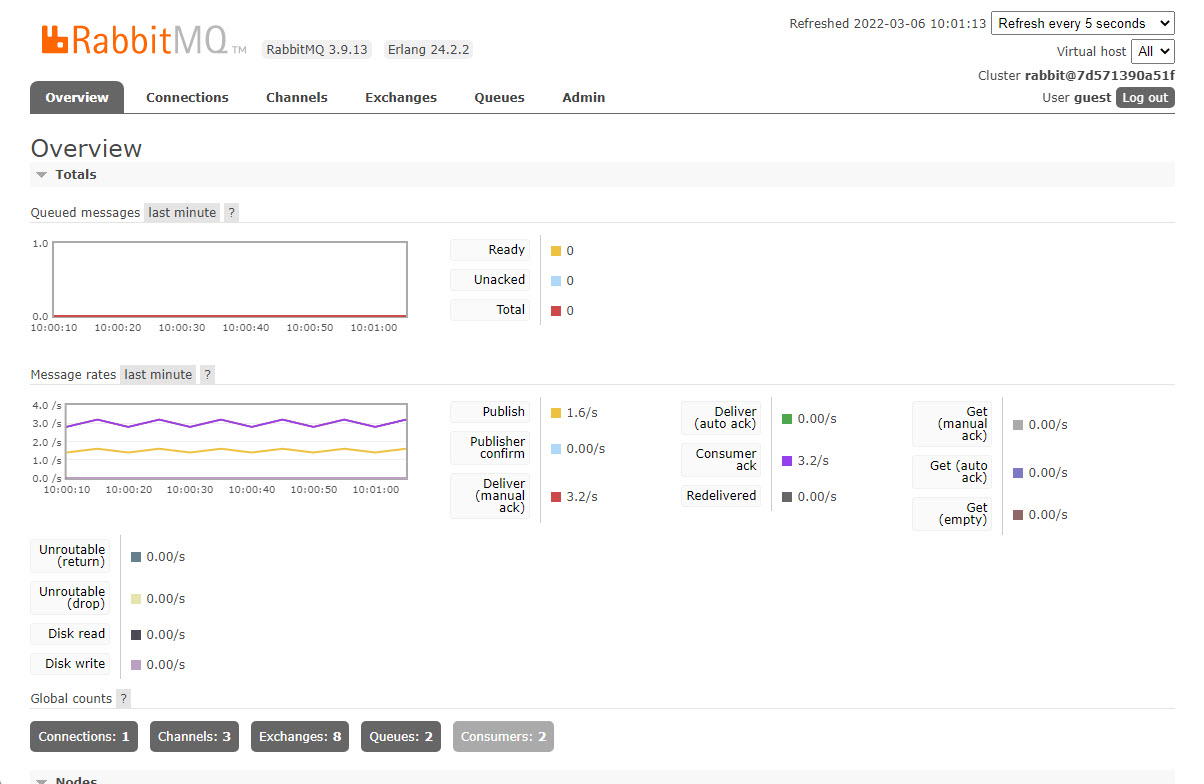Click the green Deliver (auto ack) legend square

point(789,418)
